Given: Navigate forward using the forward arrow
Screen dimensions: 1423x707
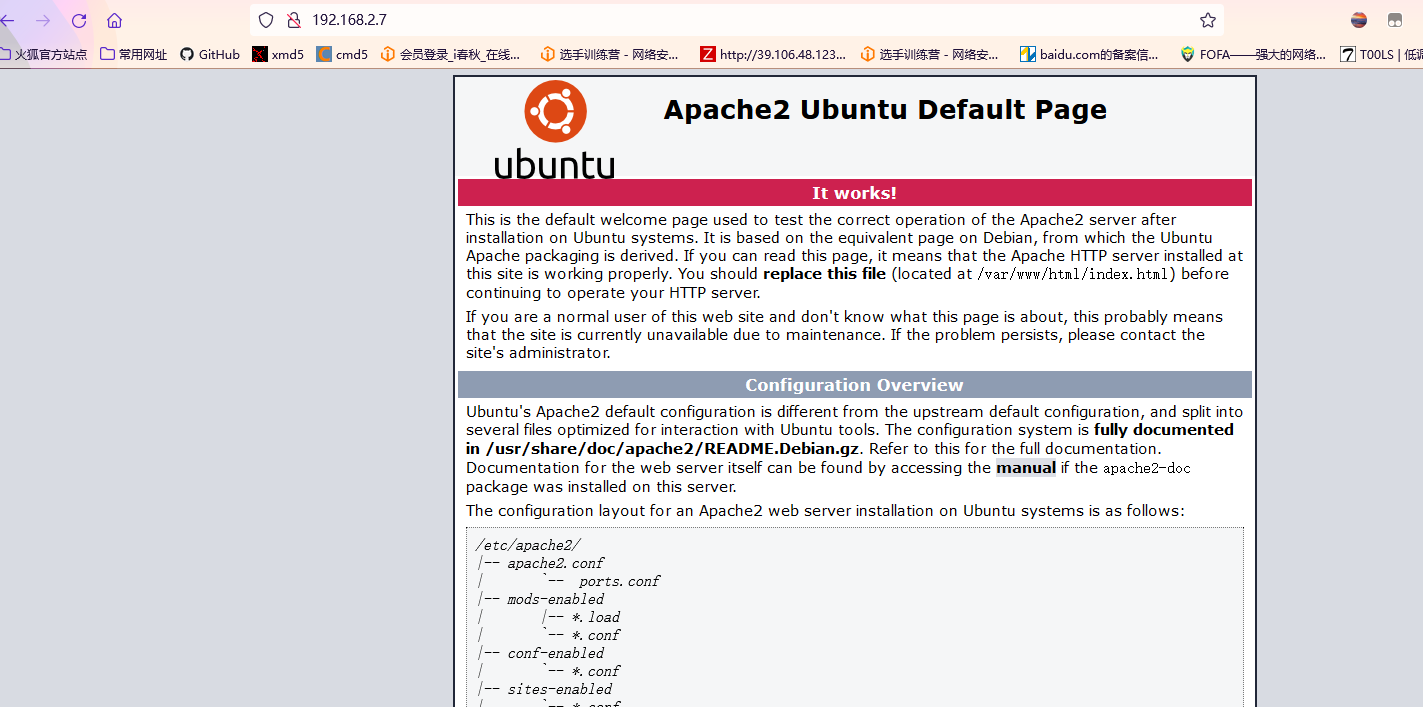Looking at the screenshot, I should point(42,18).
